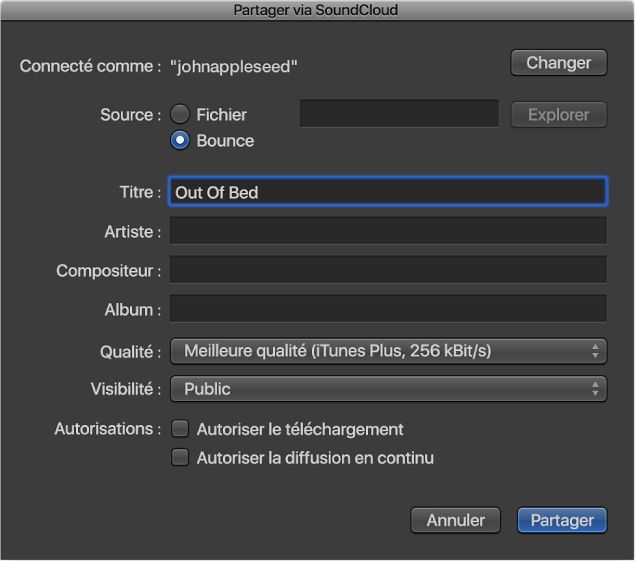Image resolution: width=636 pixels, height=562 pixels.
Task: Click the Connecté comme label
Action: click(x=90, y=66)
